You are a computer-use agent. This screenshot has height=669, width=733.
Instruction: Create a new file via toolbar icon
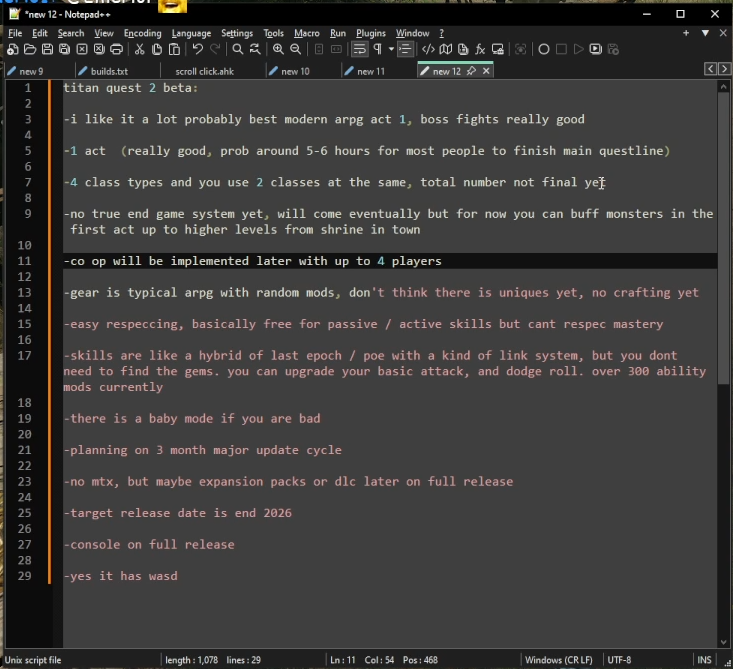13,49
